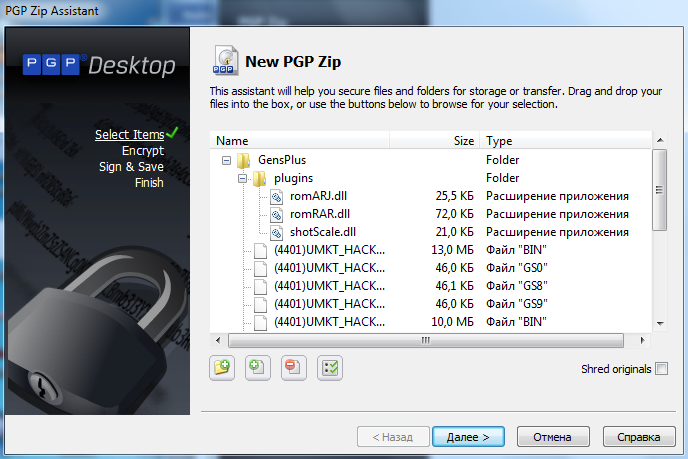Click the select-all checklist icon button

pyautogui.click(x=330, y=368)
